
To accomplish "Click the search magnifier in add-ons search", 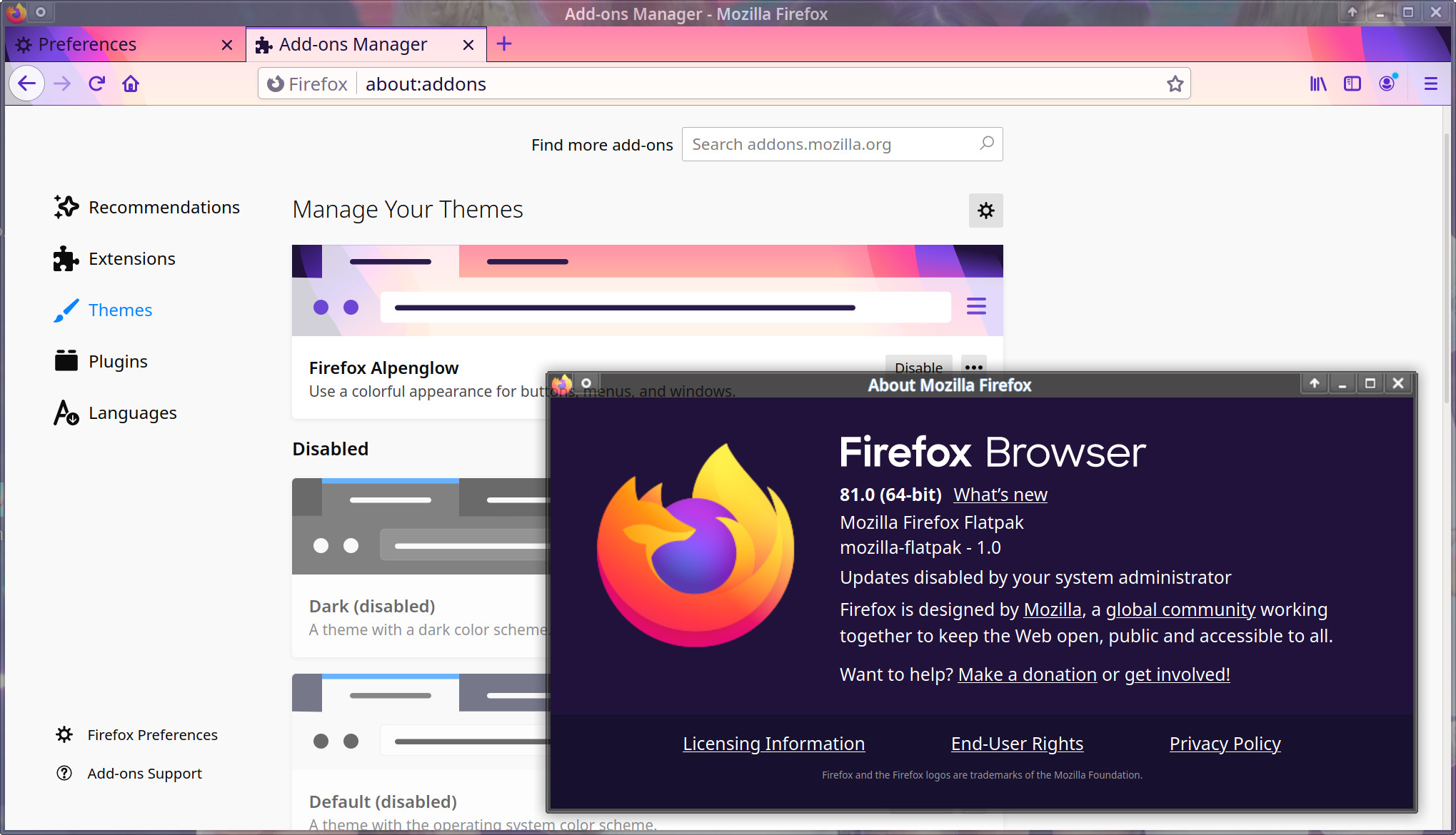I will tap(986, 143).
